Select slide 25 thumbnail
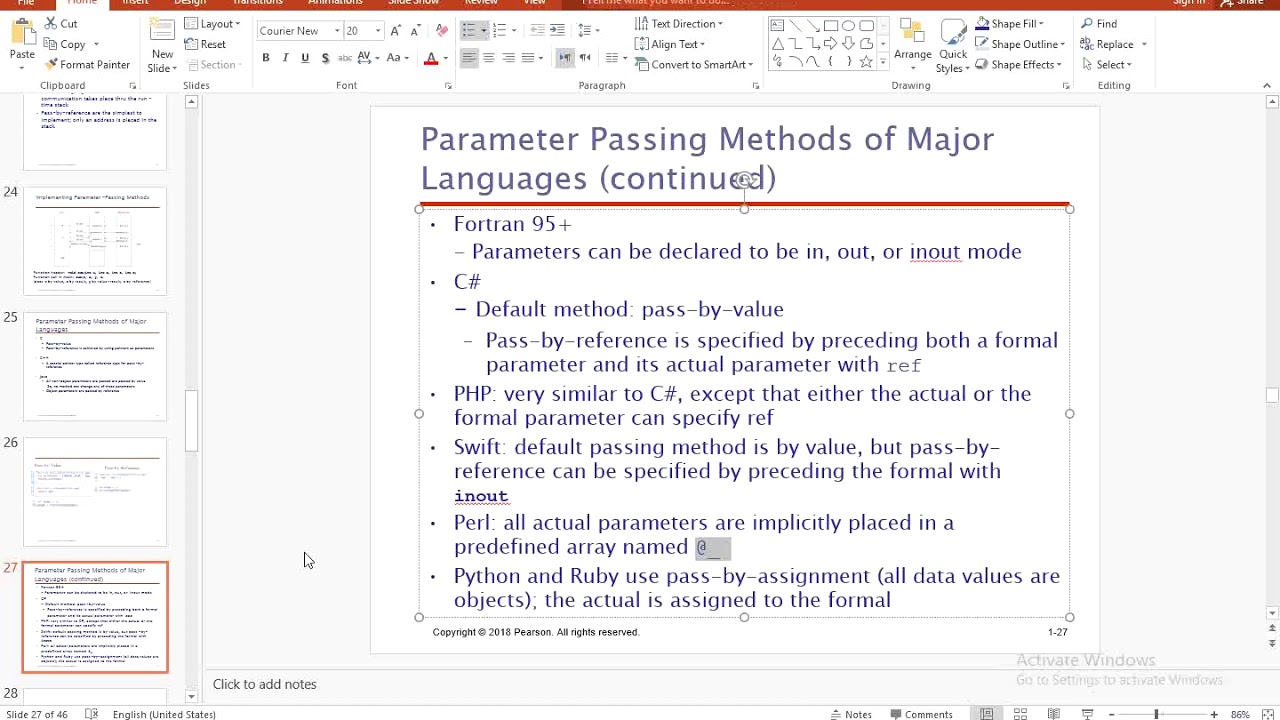This screenshot has width=1280, height=720. coord(95,365)
